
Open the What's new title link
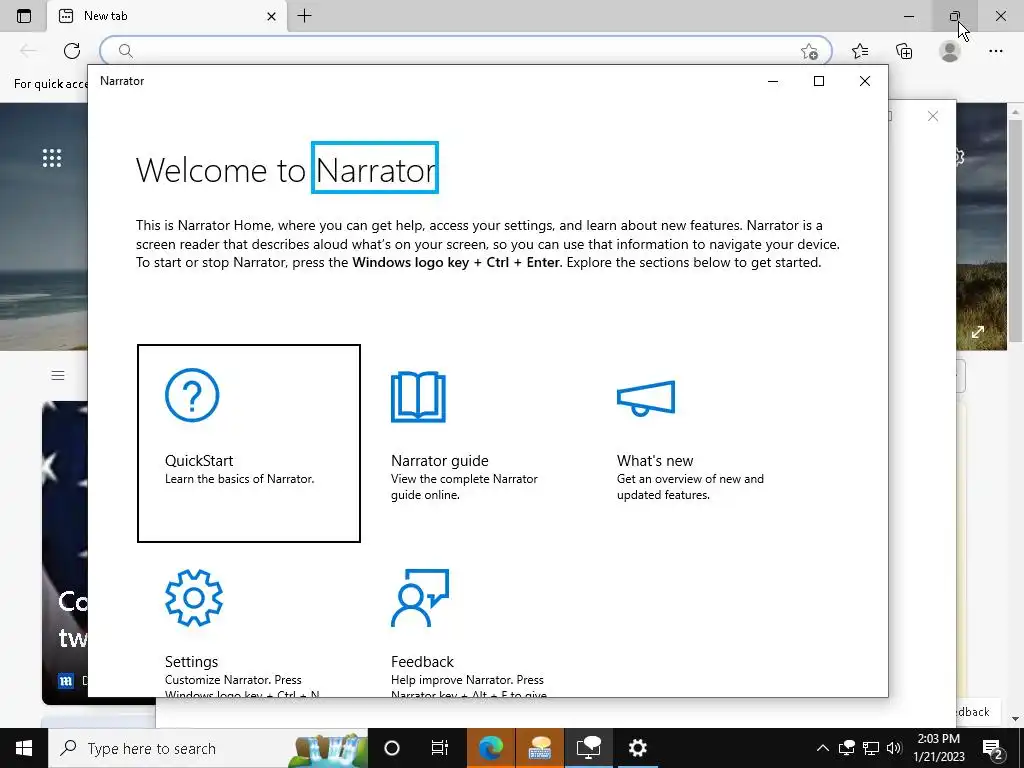[655, 460]
